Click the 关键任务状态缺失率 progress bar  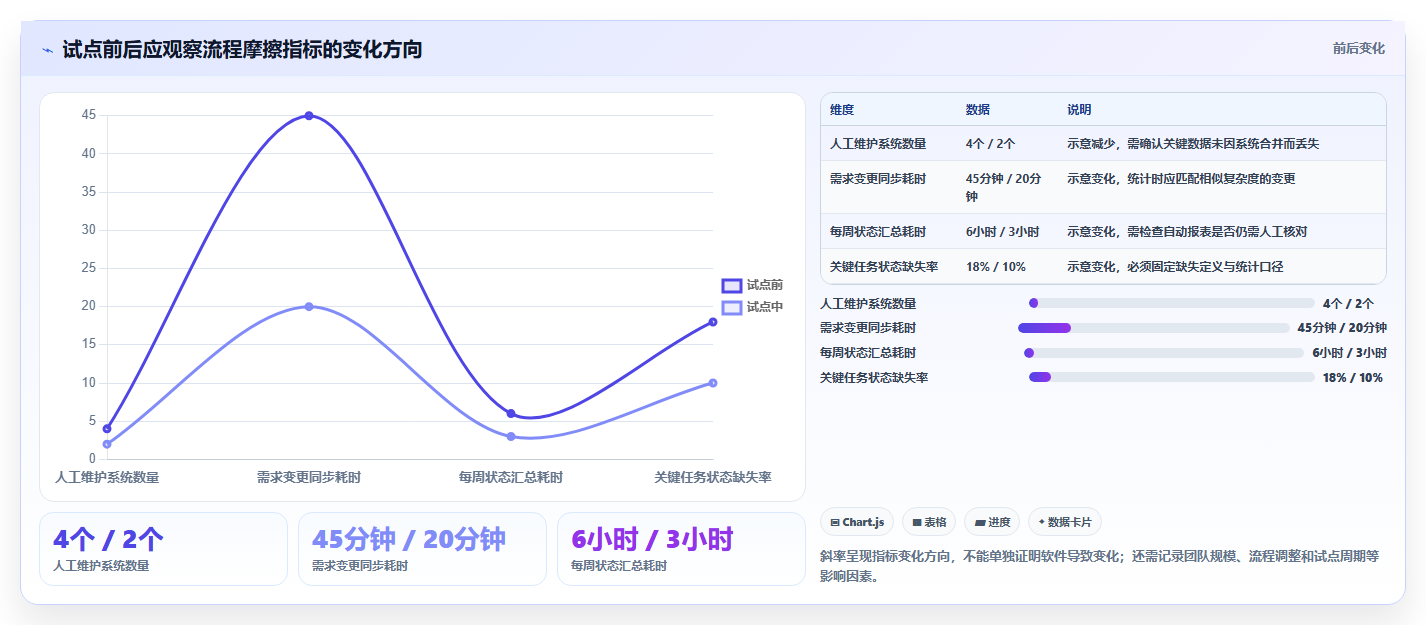[x=1171, y=377]
